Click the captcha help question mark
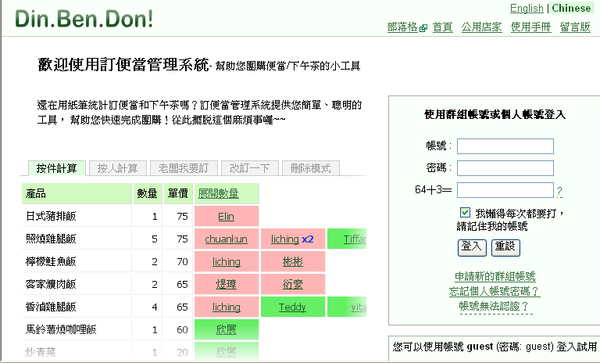The height and width of the screenshot is (363, 600). [559, 191]
